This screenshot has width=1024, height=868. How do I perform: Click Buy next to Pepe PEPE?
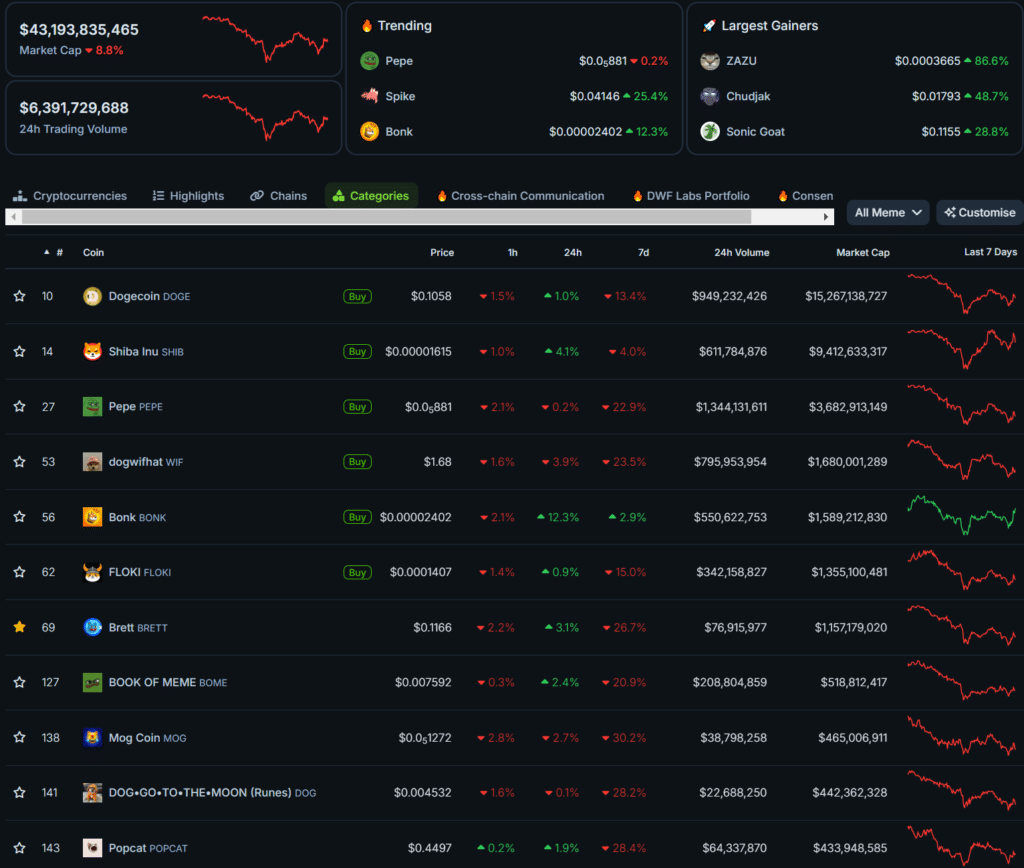[x=357, y=407]
